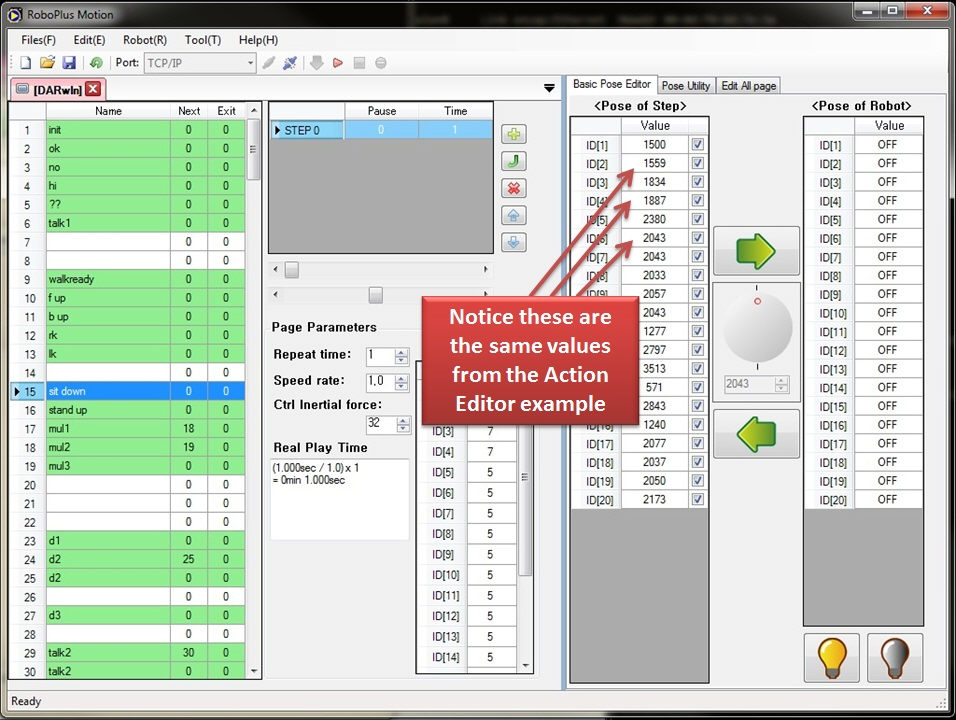Toggle the checkbox for value 2380
956x720 pixels.
coord(697,219)
